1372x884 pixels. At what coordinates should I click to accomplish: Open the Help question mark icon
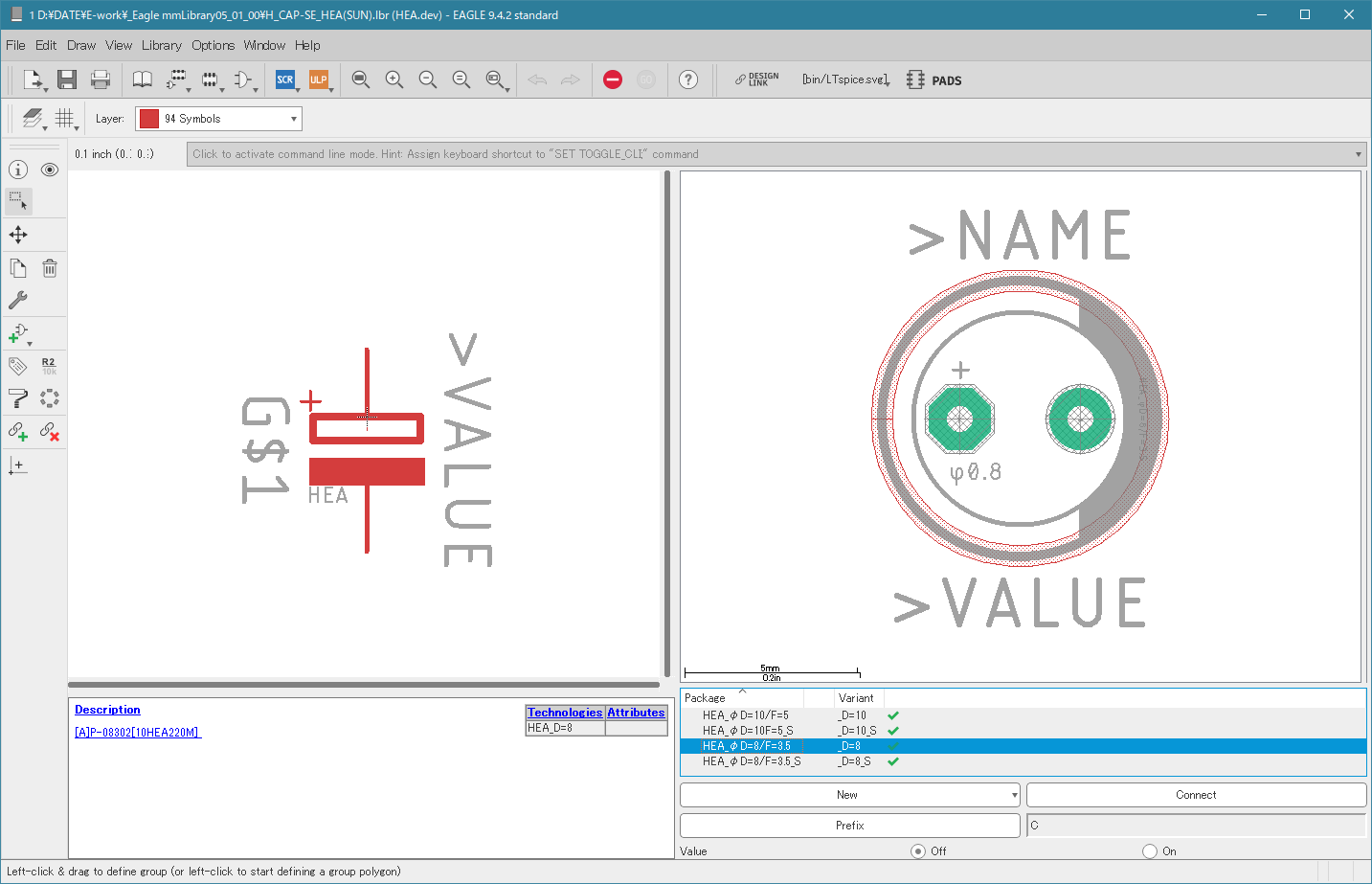[x=688, y=79]
